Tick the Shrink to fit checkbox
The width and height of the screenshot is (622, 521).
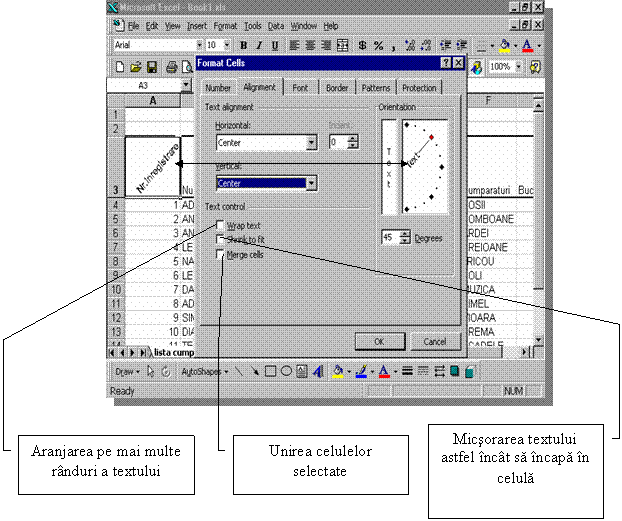(x=221, y=240)
